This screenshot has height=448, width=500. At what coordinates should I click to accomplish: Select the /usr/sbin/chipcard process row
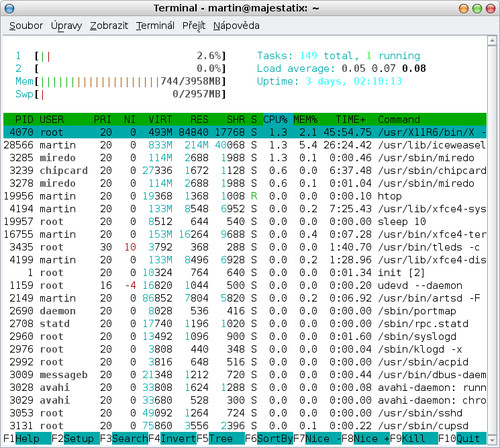(245, 171)
